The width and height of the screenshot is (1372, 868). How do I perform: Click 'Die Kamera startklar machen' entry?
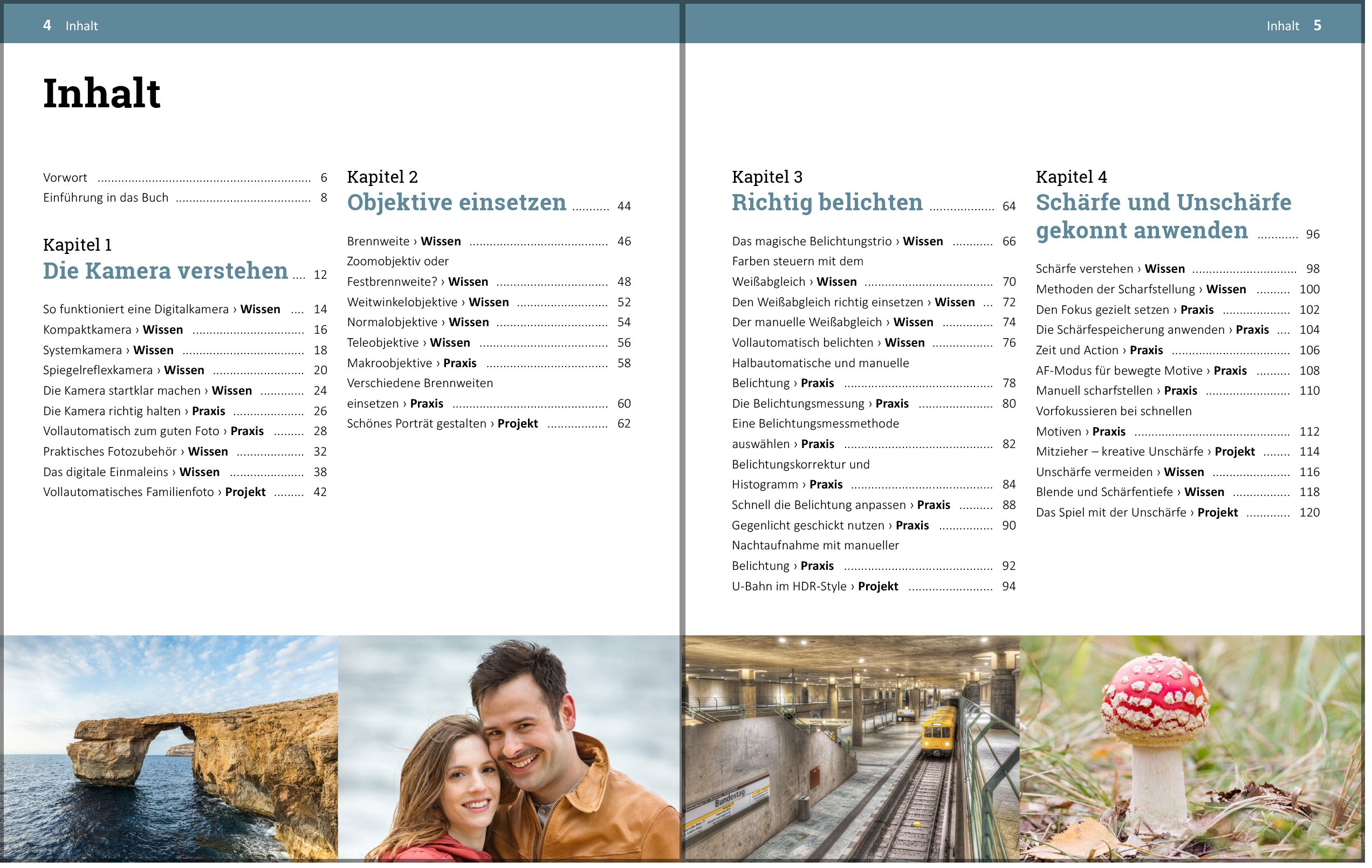(x=185, y=391)
